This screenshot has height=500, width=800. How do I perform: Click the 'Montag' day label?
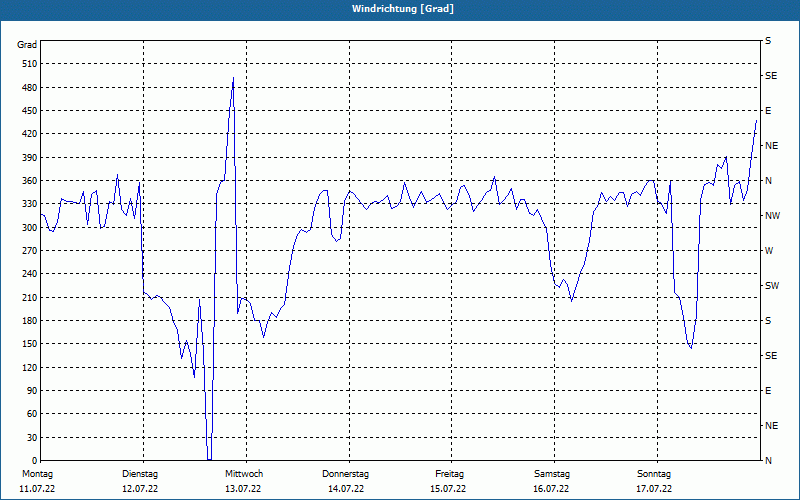point(38,474)
